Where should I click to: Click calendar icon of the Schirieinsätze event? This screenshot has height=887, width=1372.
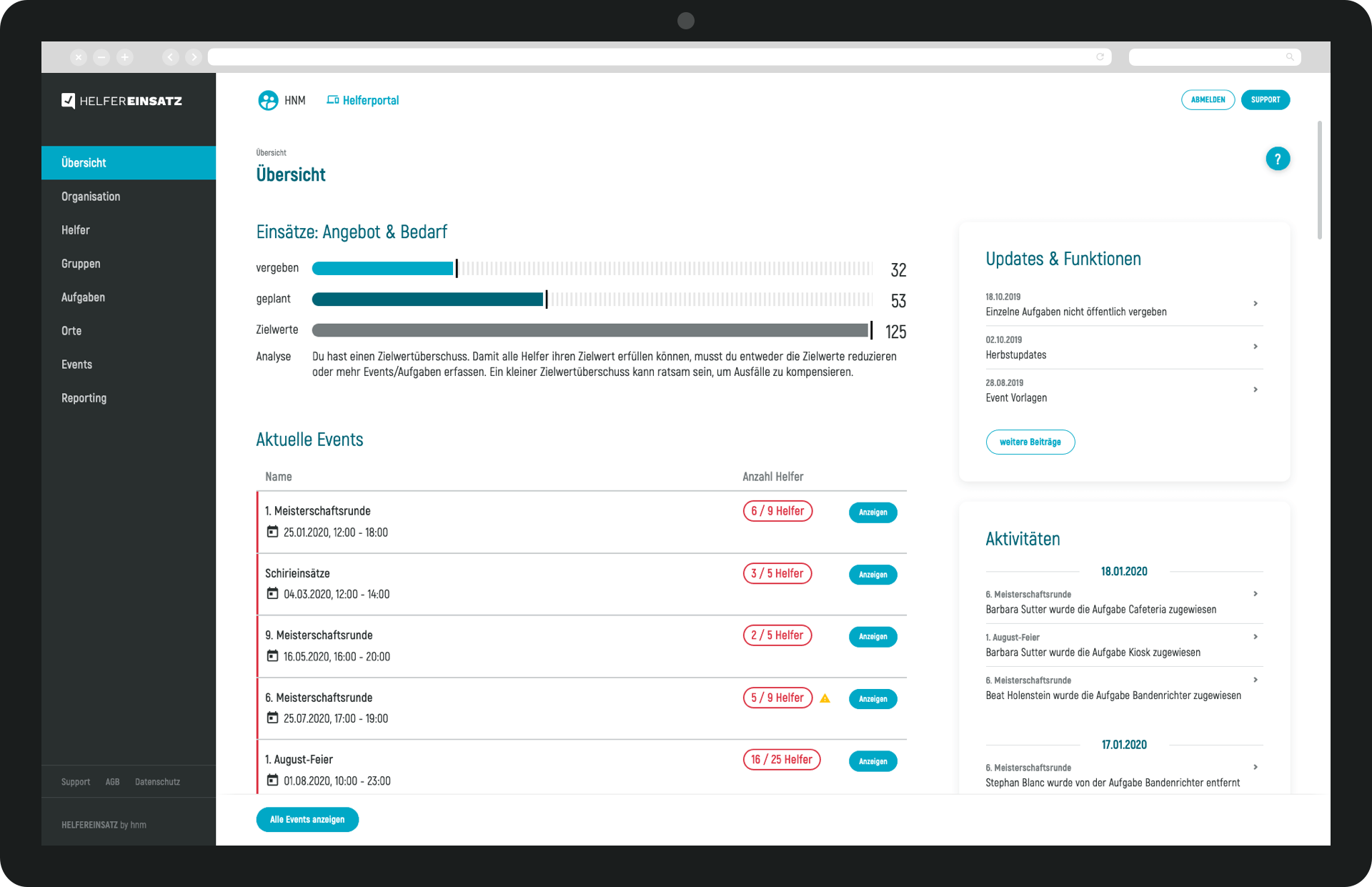click(272, 594)
